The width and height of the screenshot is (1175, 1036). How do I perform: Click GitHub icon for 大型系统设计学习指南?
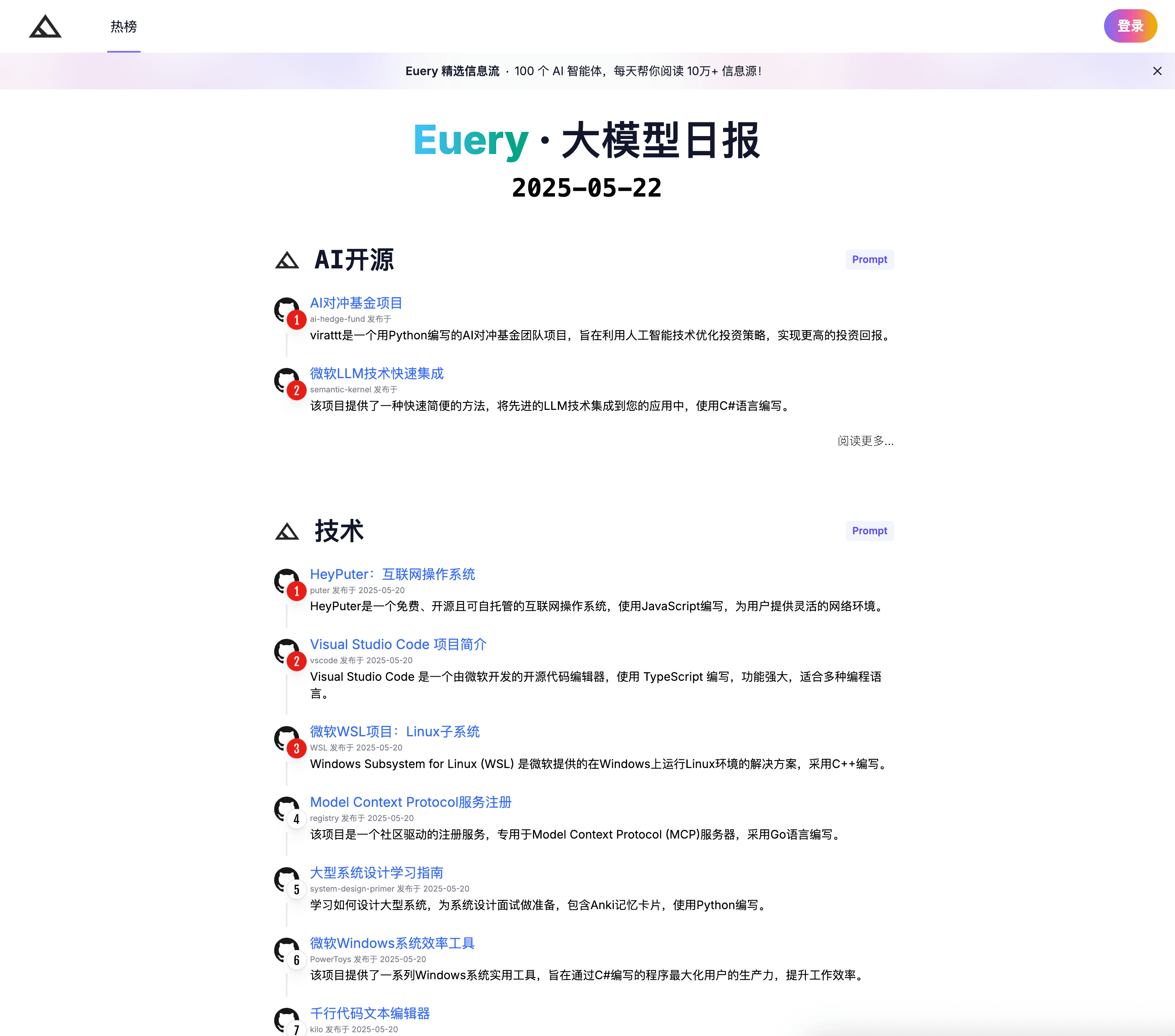pos(286,879)
